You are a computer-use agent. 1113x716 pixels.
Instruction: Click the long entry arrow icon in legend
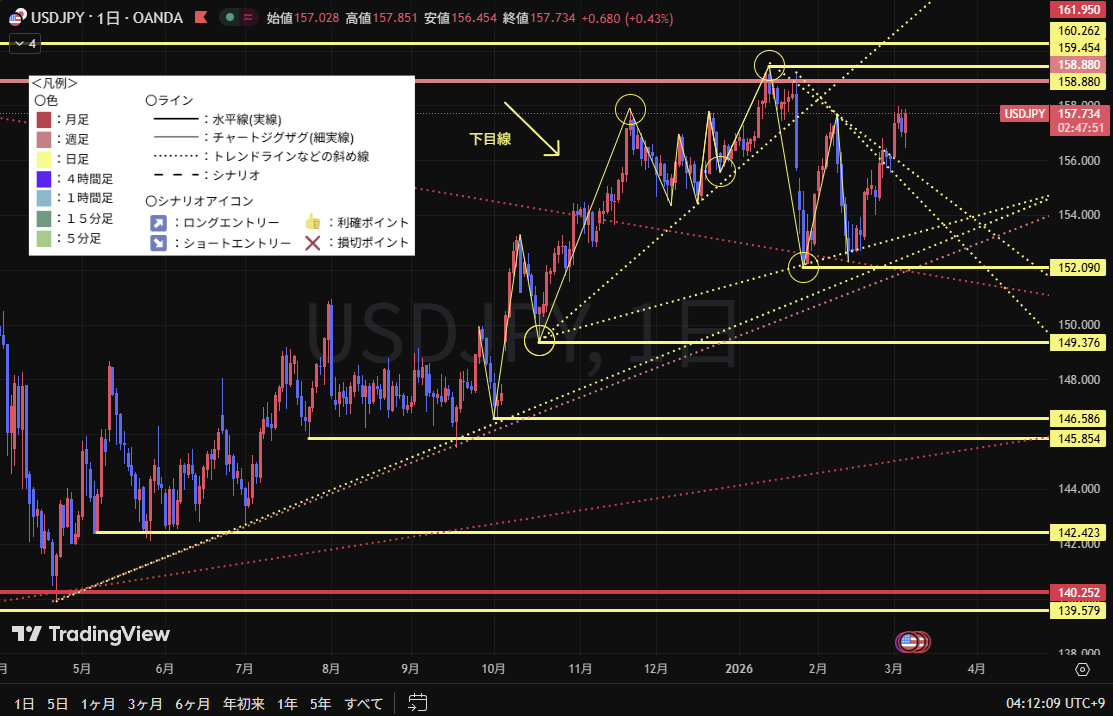pos(158,223)
